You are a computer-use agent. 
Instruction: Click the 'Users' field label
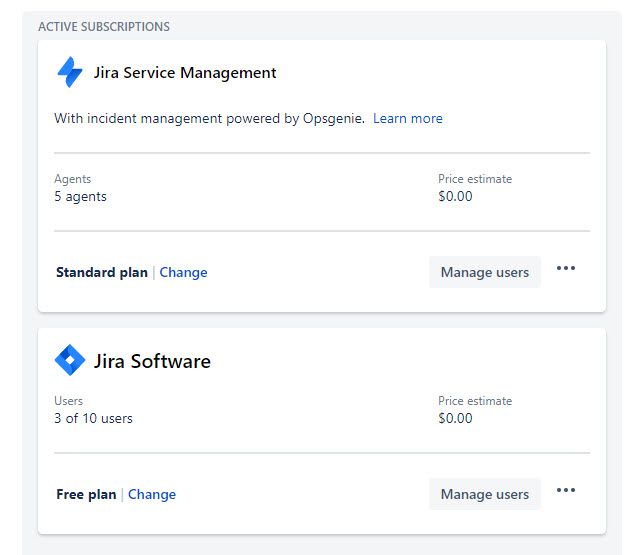pos(68,401)
